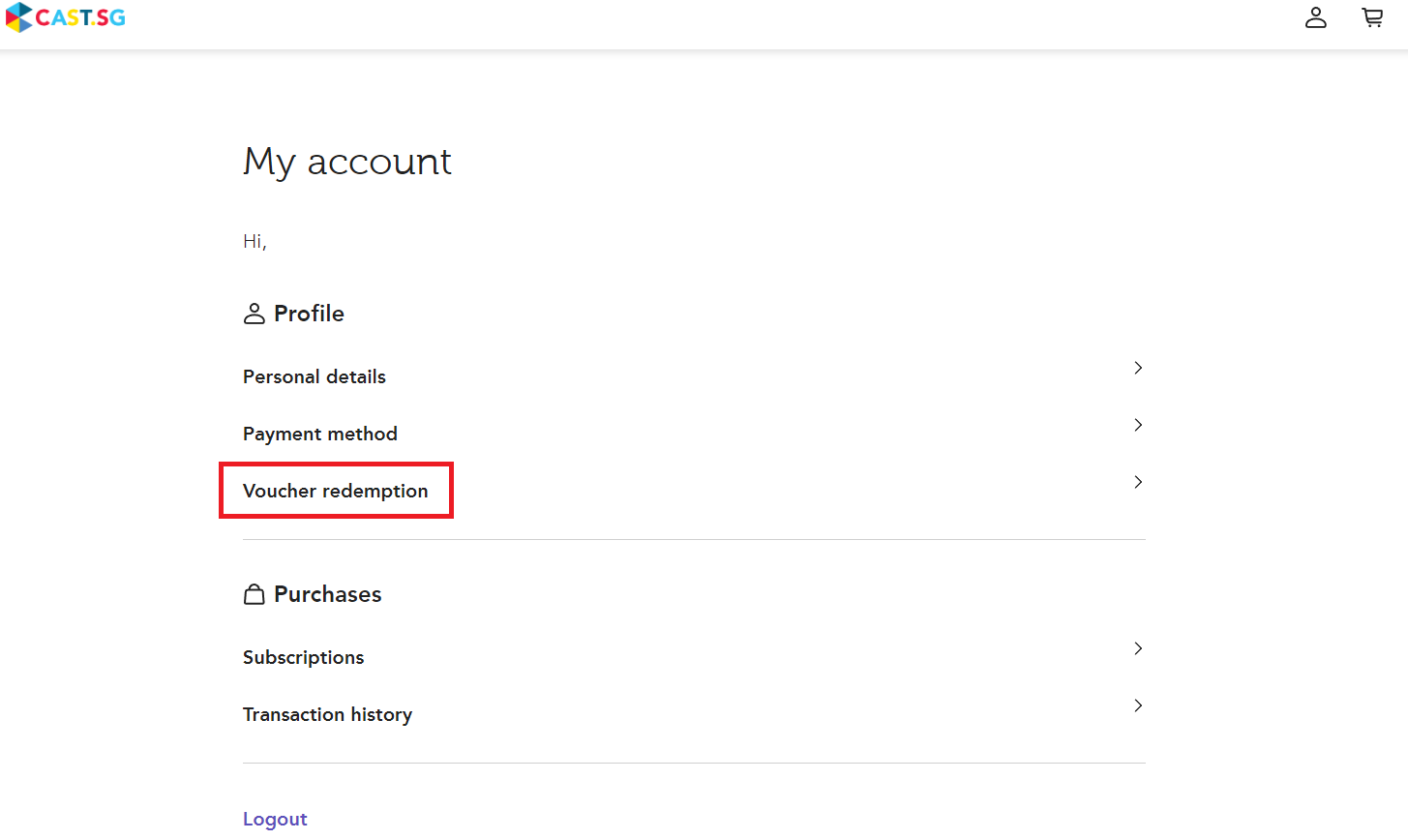Open the shopping cart icon
Viewport: 1408px width, 840px height.
click(x=1372, y=17)
